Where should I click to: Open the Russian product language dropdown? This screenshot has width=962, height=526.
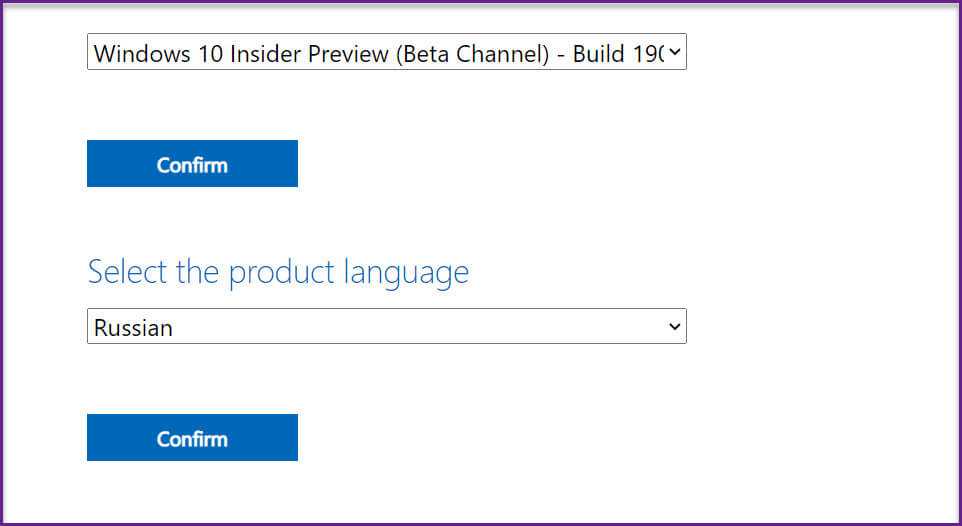pyautogui.click(x=387, y=327)
